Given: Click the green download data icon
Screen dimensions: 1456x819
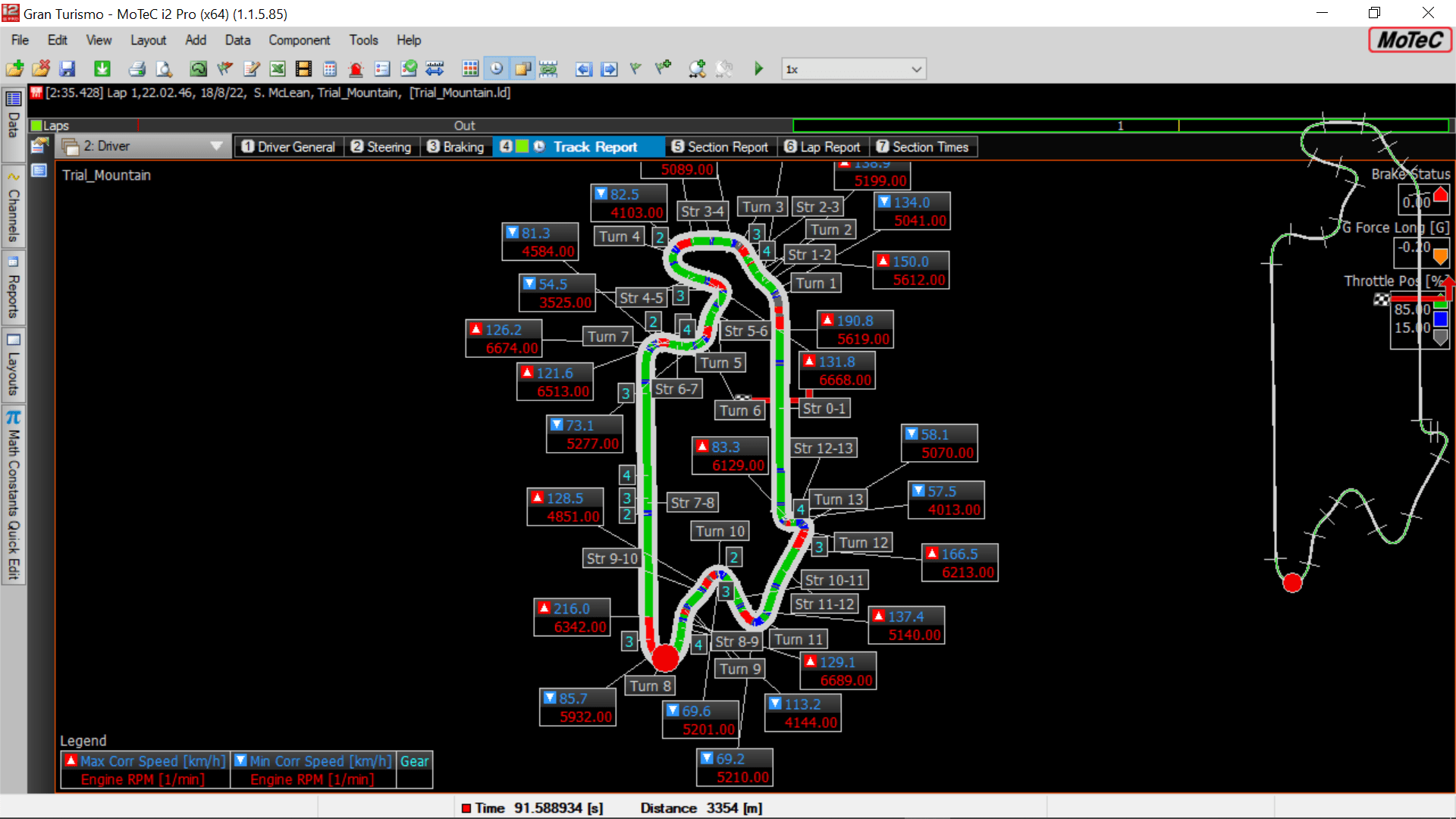Looking at the screenshot, I should click(102, 69).
